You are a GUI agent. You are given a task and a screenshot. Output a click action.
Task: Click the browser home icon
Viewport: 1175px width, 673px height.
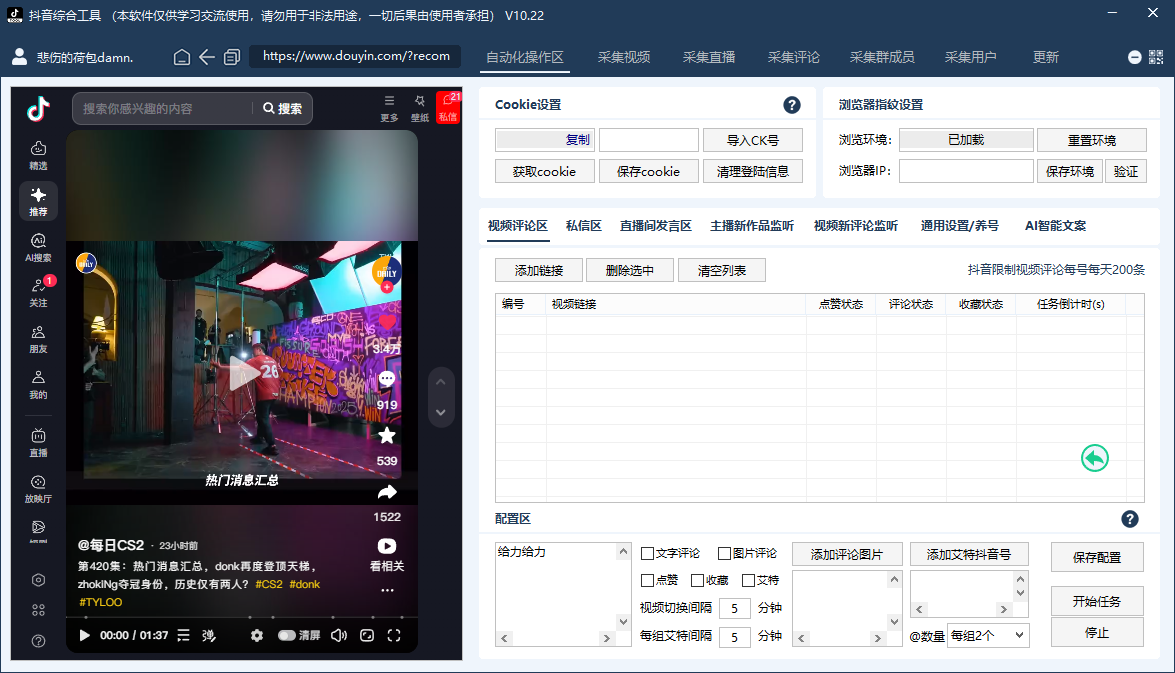pos(182,57)
